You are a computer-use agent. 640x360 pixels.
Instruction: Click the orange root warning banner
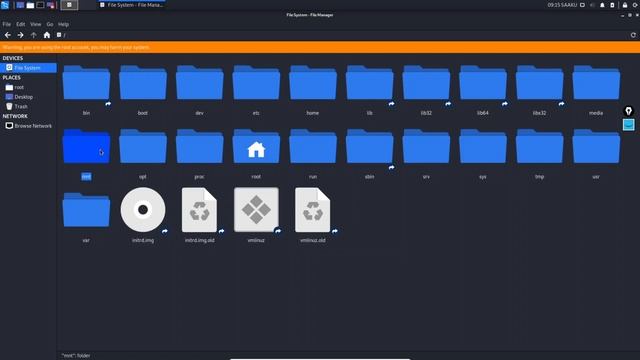pos(320,47)
